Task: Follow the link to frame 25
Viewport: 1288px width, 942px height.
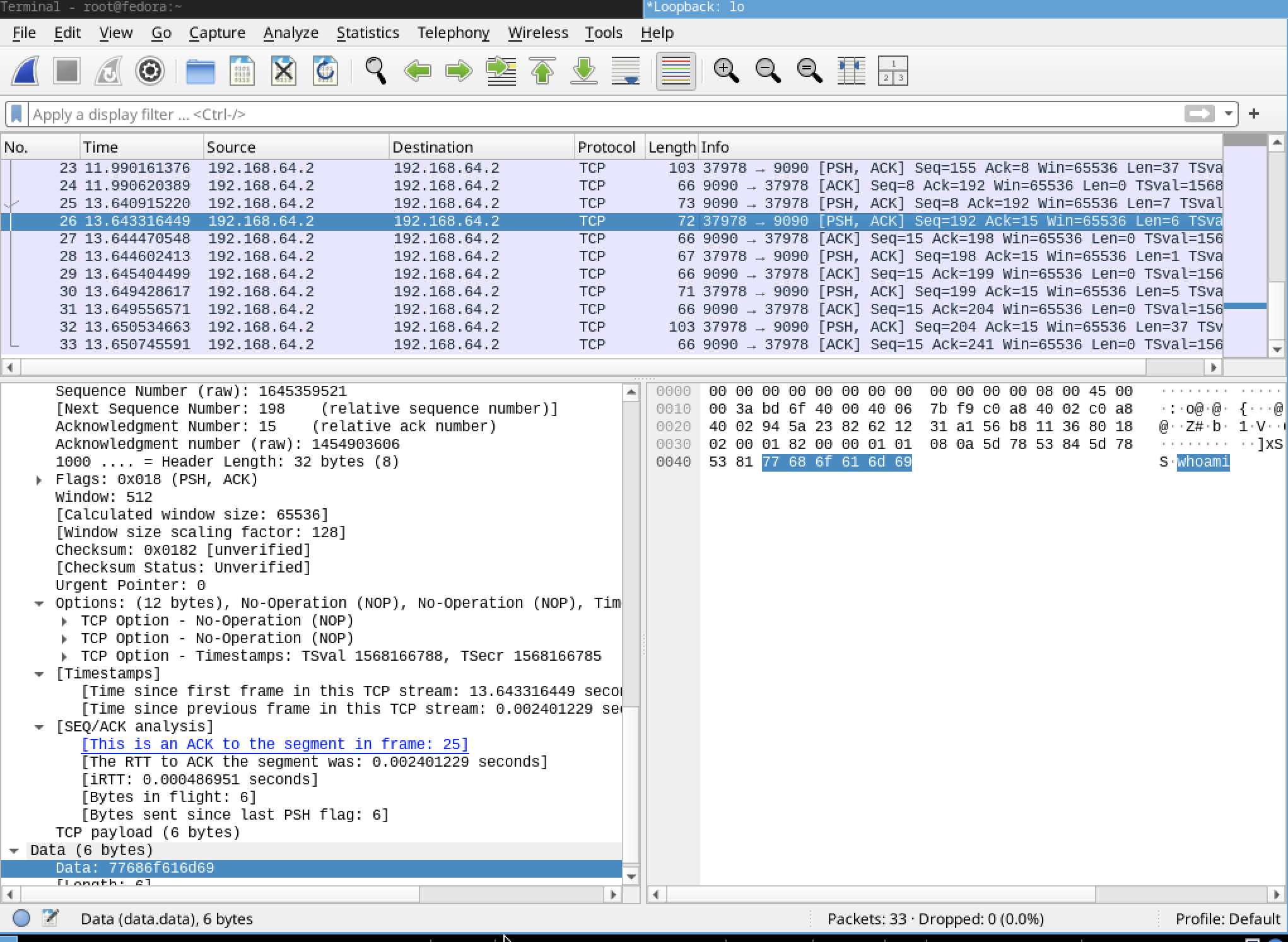Action: [x=275, y=745]
